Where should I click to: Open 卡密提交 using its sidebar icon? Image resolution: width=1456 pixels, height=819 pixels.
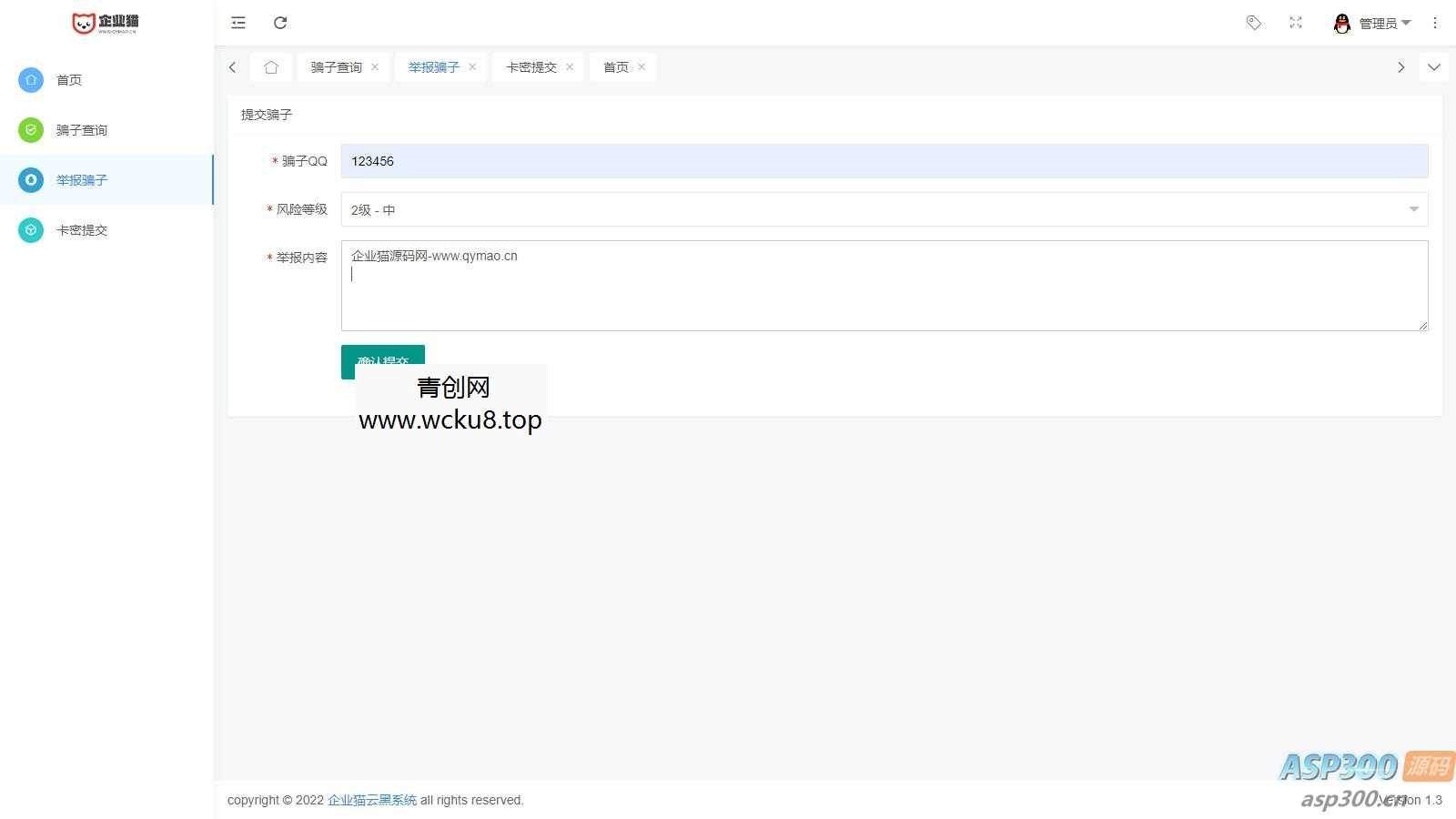pyautogui.click(x=31, y=230)
